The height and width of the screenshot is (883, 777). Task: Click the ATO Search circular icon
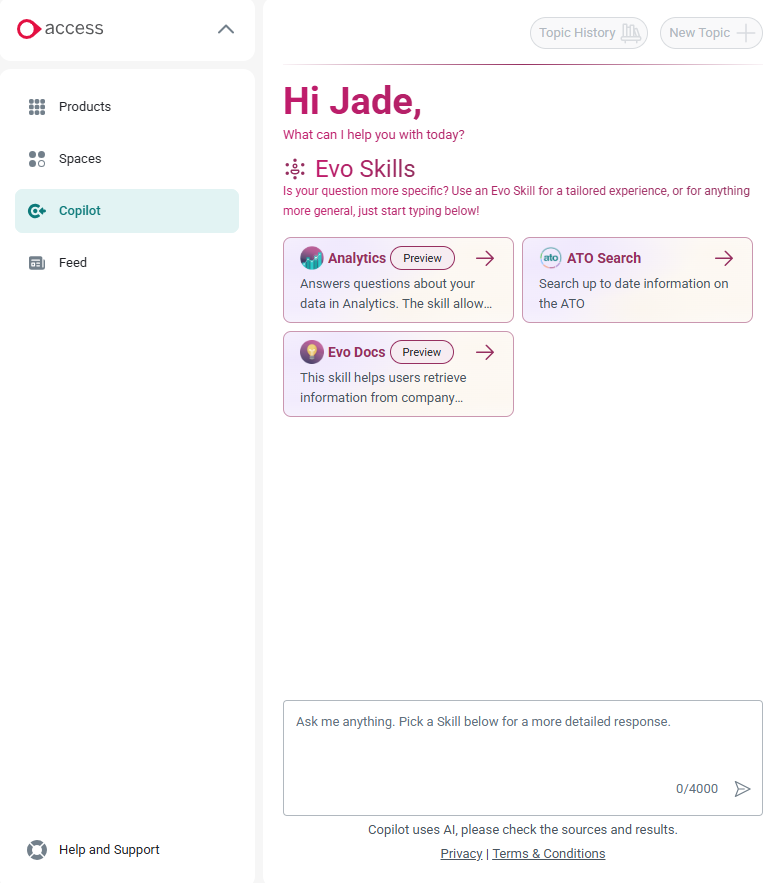551,257
